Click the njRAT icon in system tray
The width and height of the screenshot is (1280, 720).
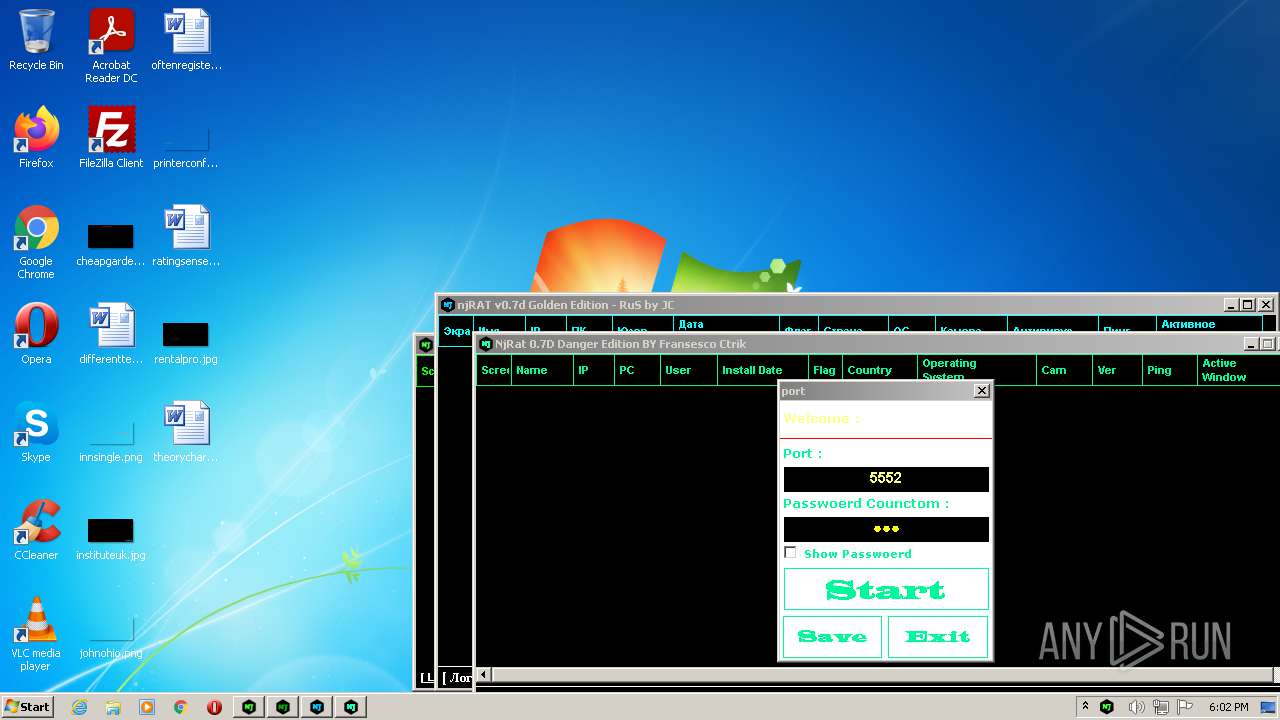tap(1107, 707)
